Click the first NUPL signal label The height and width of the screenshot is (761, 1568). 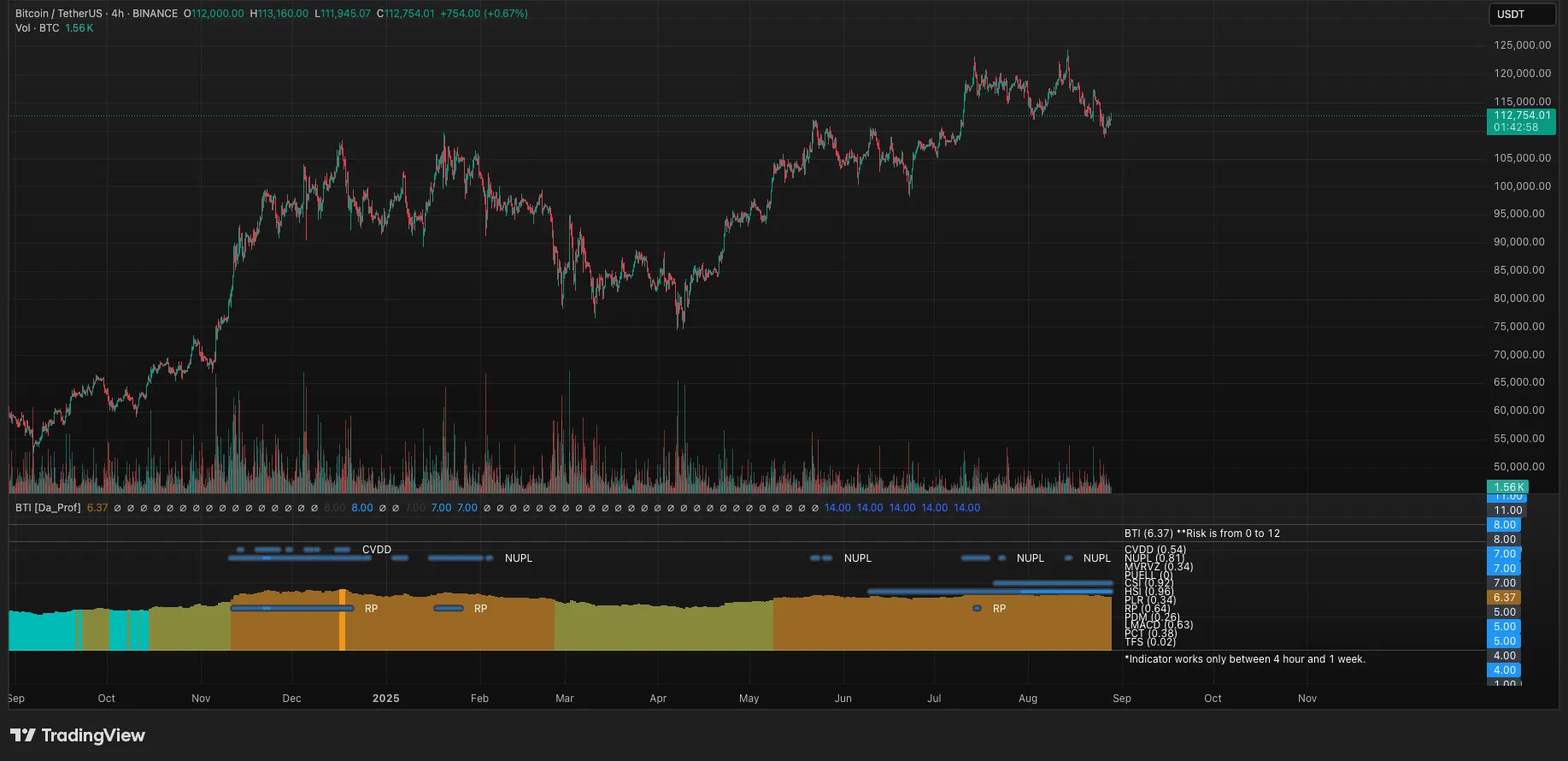coord(519,558)
